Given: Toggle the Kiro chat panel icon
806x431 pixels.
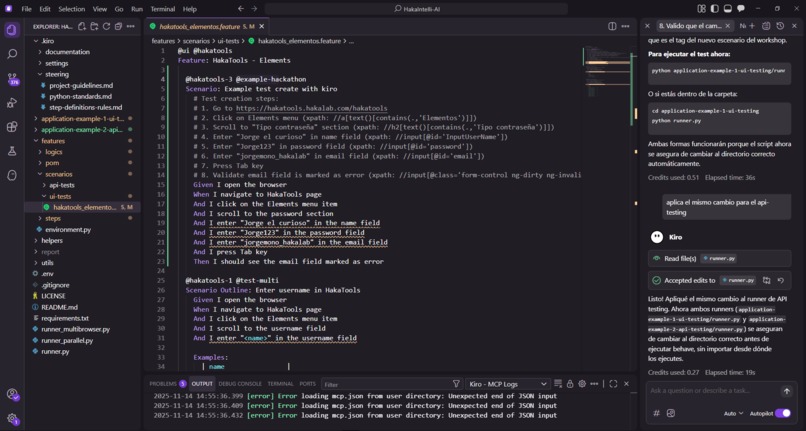Looking at the screenshot, I should pos(741,9).
